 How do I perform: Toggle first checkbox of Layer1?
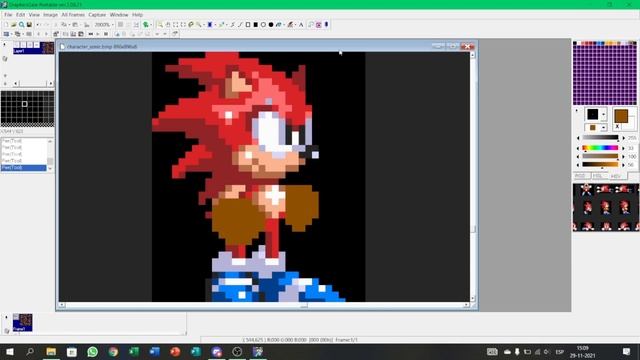pos(16,44)
